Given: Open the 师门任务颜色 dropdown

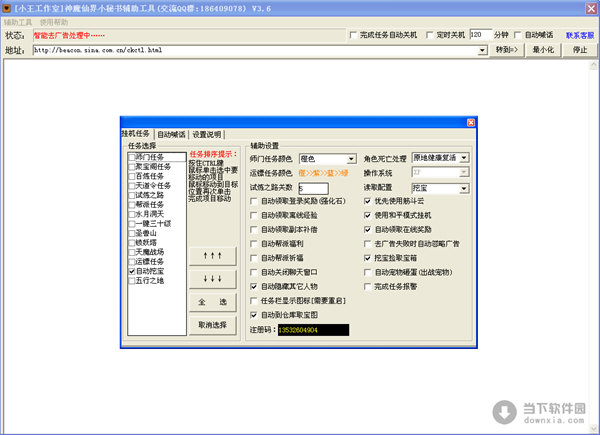Looking at the screenshot, I should pos(351,158).
